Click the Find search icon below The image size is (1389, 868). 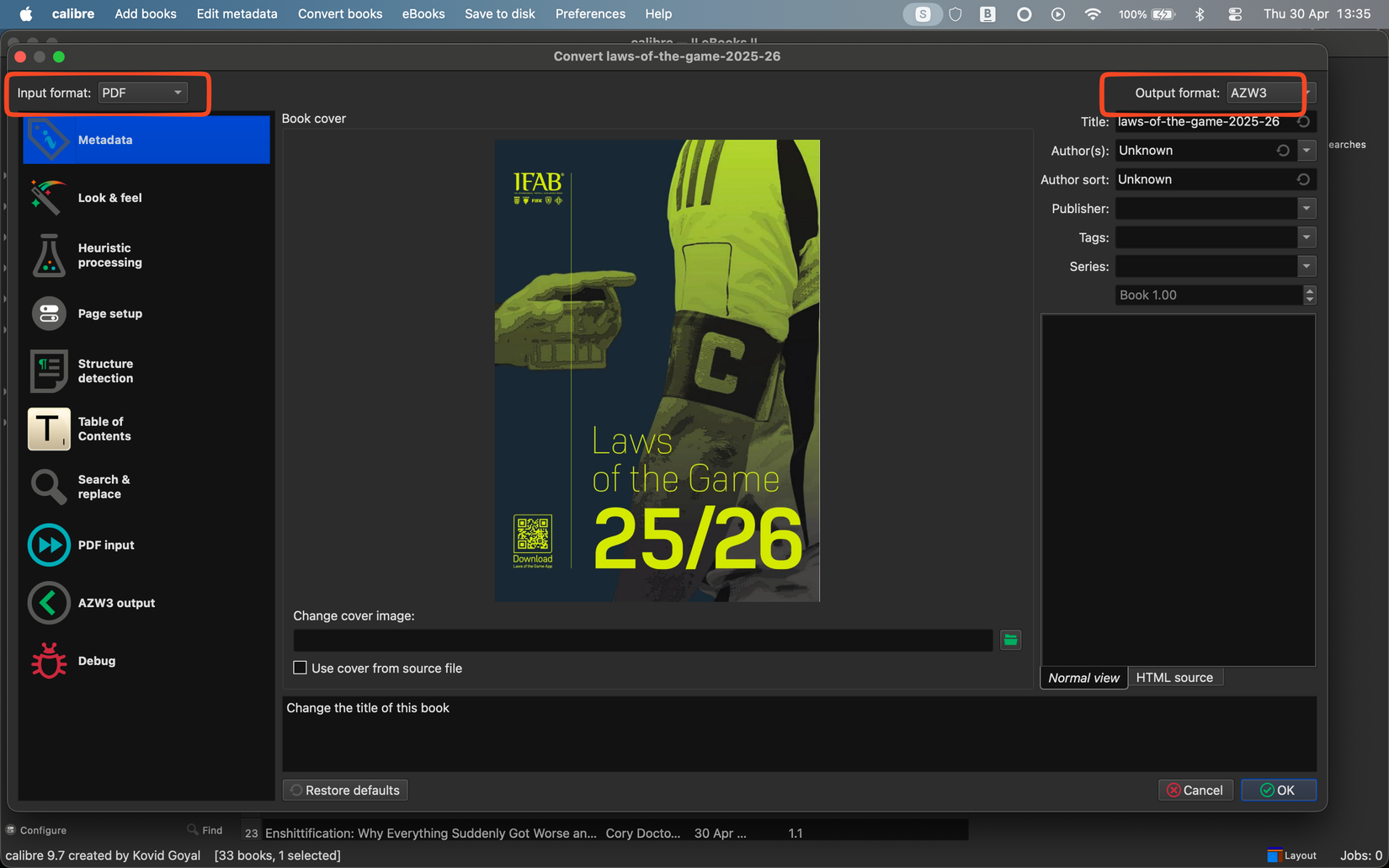click(x=193, y=830)
